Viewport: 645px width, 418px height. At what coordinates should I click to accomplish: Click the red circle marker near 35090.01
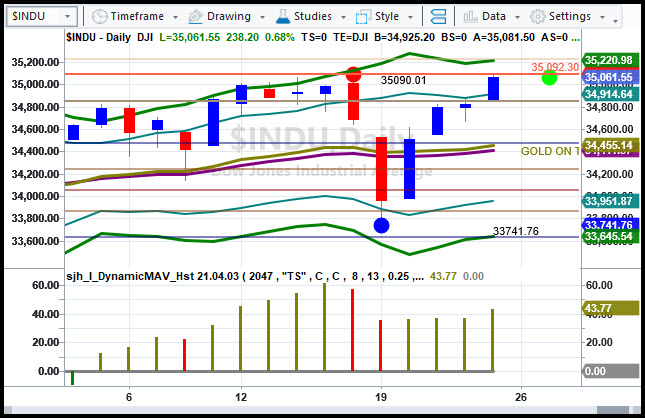pyautogui.click(x=353, y=74)
